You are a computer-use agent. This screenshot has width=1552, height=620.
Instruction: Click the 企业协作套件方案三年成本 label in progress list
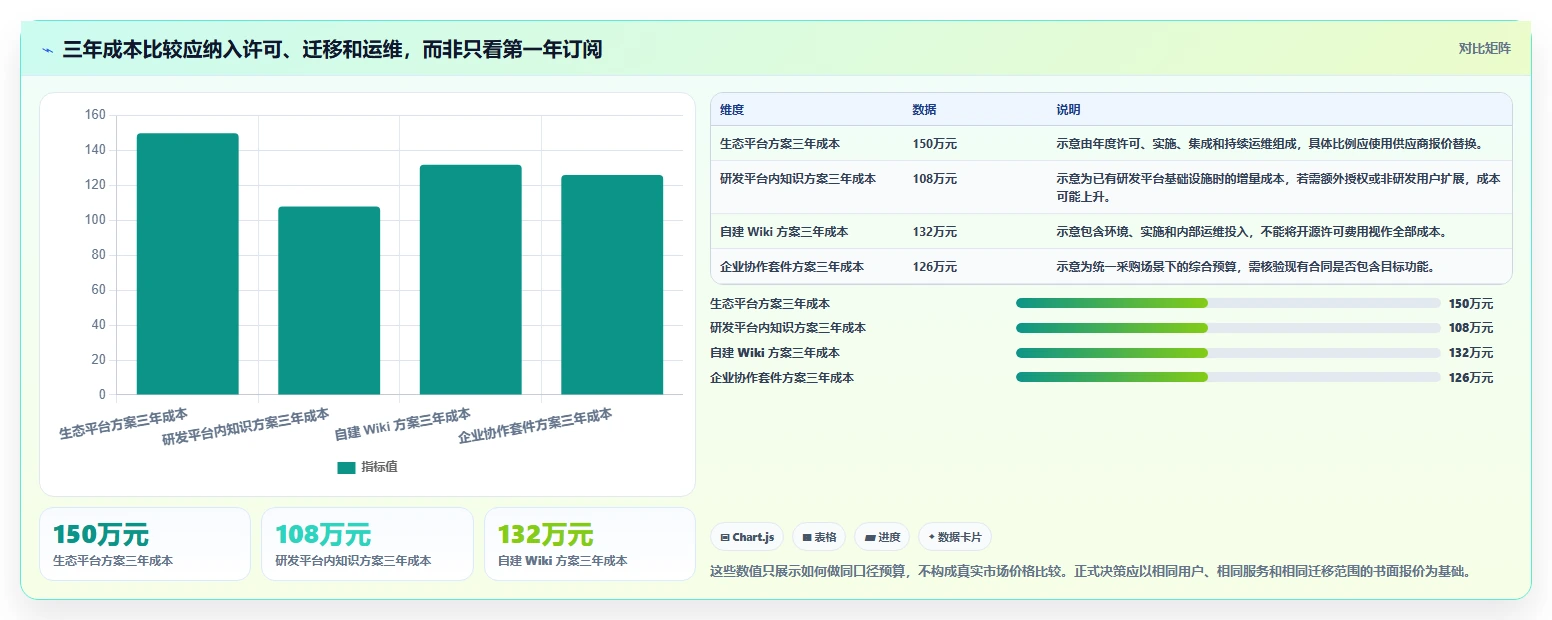(x=782, y=378)
